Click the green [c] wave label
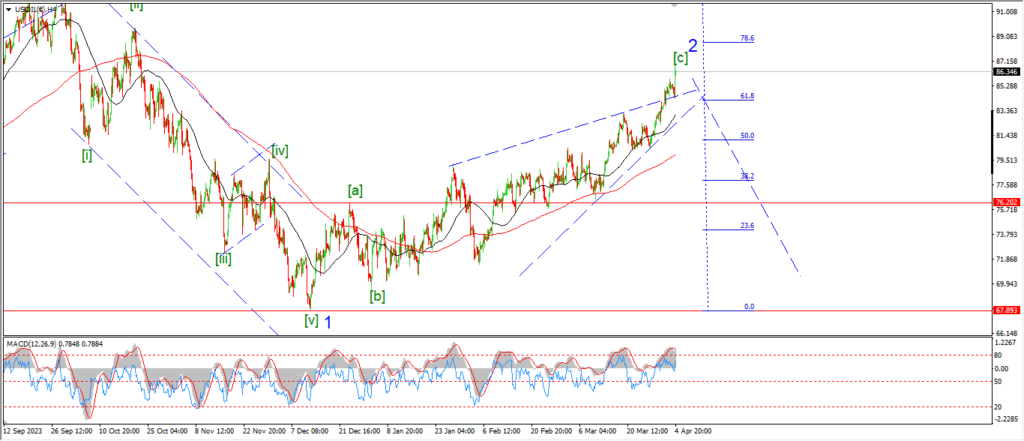The height and width of the screenshot is (441, 1024). (680, 57)
